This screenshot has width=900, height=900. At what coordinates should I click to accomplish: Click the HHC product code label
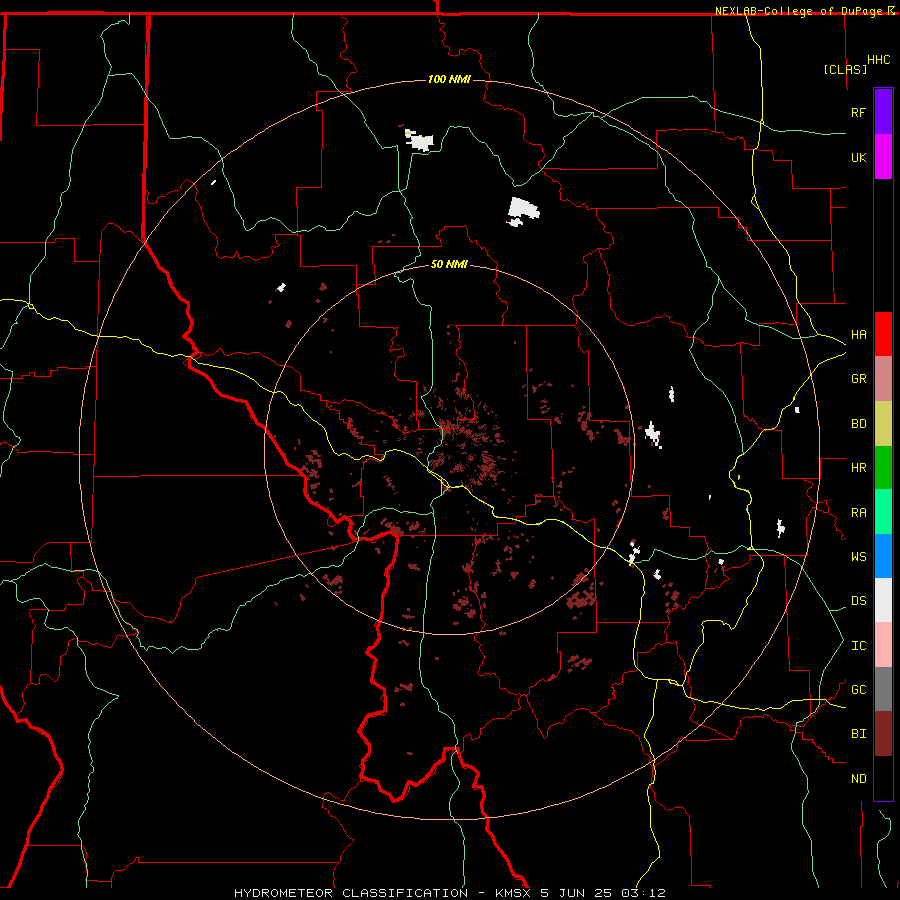[x=879, y=60]
